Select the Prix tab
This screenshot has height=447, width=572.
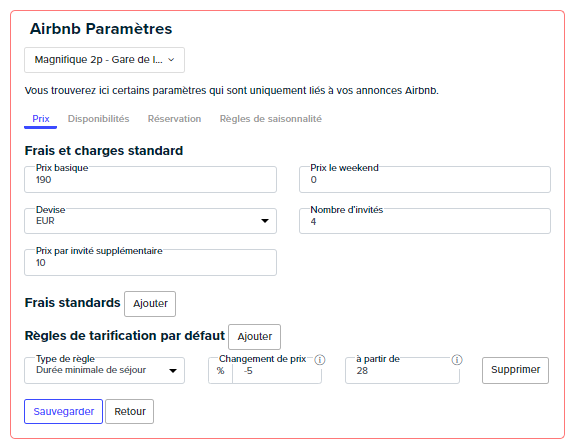point(41,119)
